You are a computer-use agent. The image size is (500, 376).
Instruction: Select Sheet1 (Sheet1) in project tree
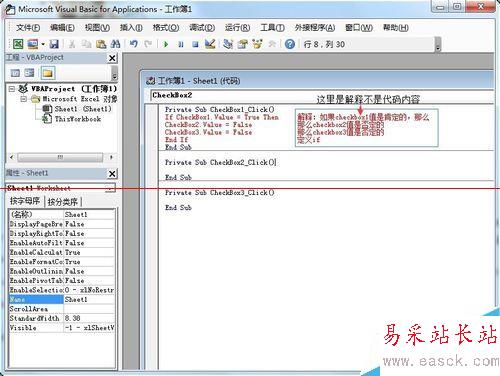coord(83,109)
